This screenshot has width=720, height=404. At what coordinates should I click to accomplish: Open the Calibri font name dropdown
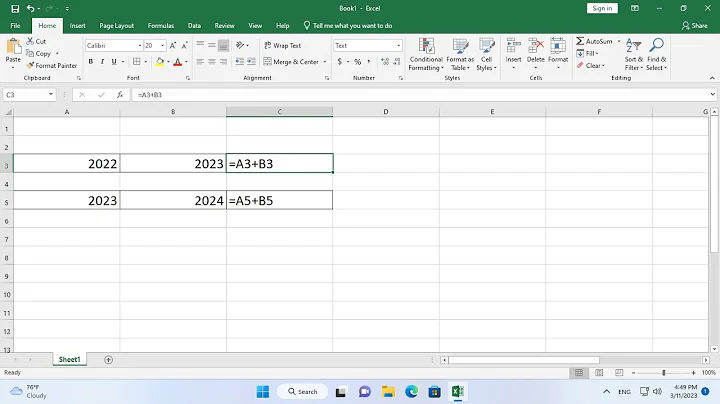(140, 45)
